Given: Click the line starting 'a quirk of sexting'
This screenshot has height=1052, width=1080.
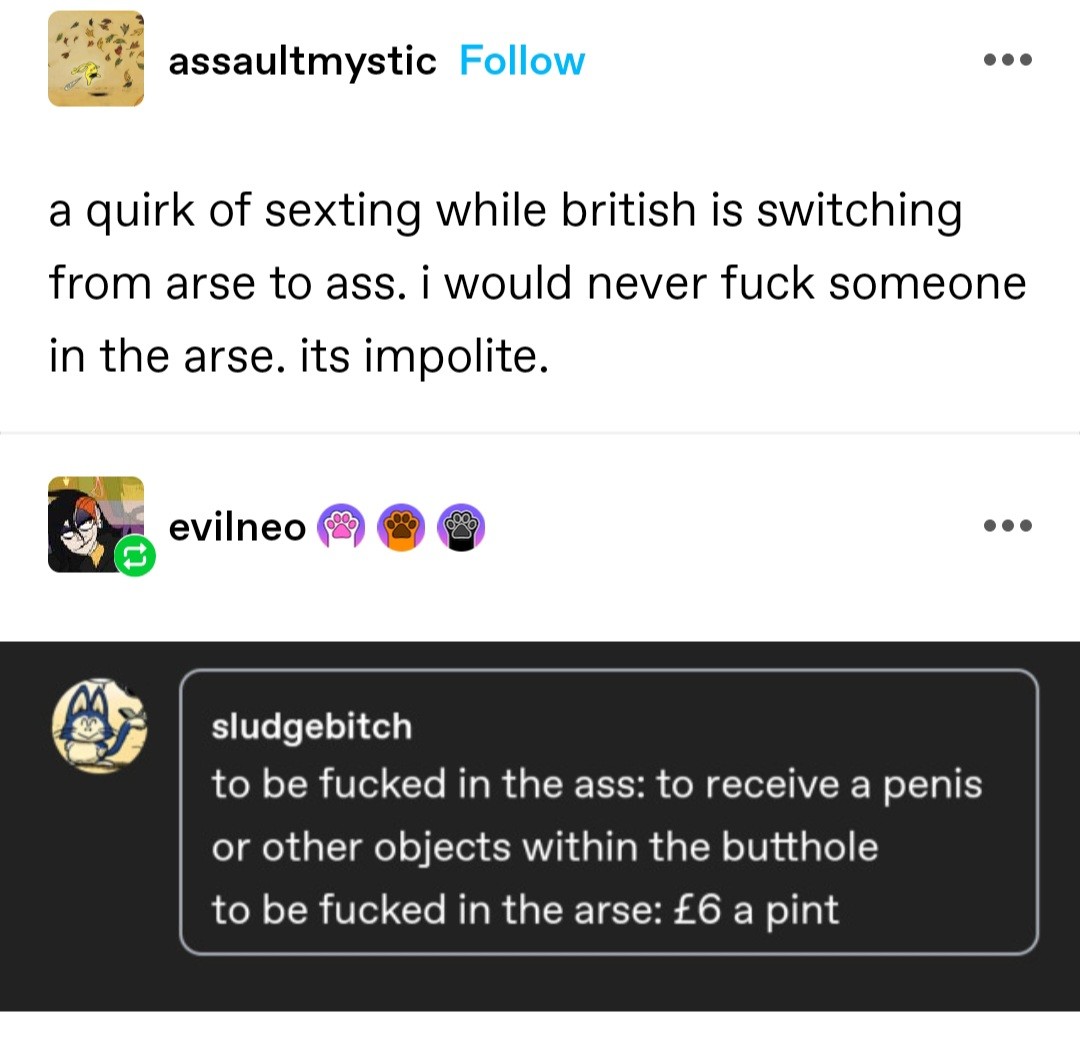Looking at the screenshot, I should (x=506, y=211).
